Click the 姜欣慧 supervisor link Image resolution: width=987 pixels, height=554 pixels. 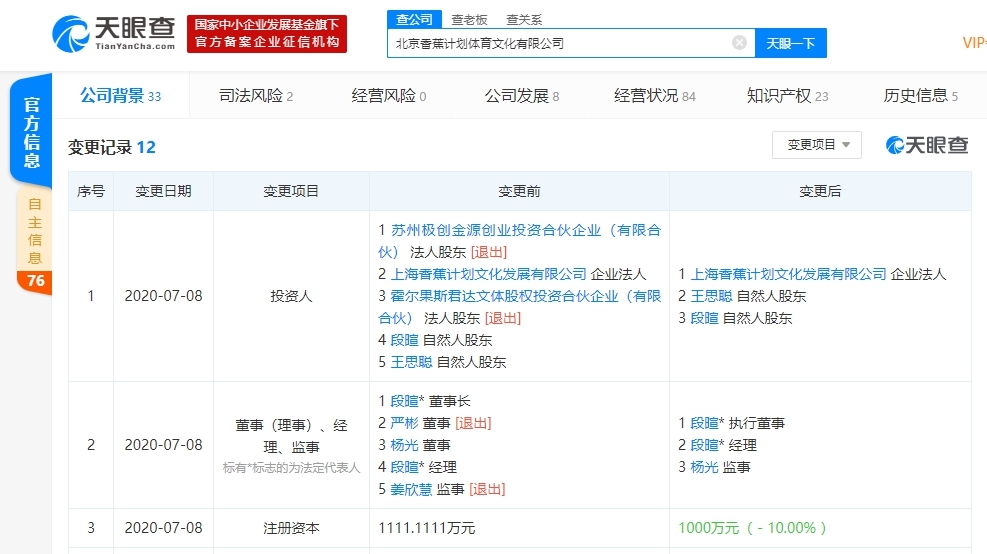coord(412,489)
